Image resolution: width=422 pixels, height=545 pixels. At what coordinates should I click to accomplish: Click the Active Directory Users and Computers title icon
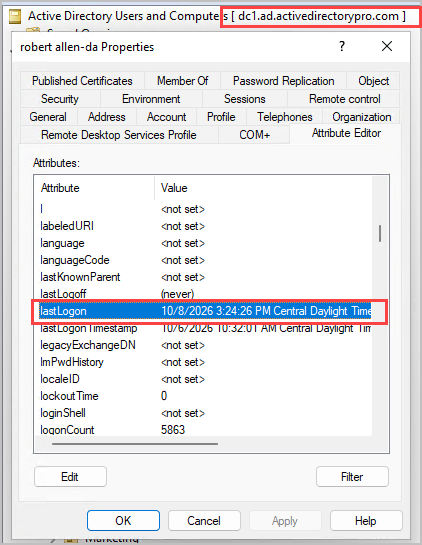coord(15,16)
